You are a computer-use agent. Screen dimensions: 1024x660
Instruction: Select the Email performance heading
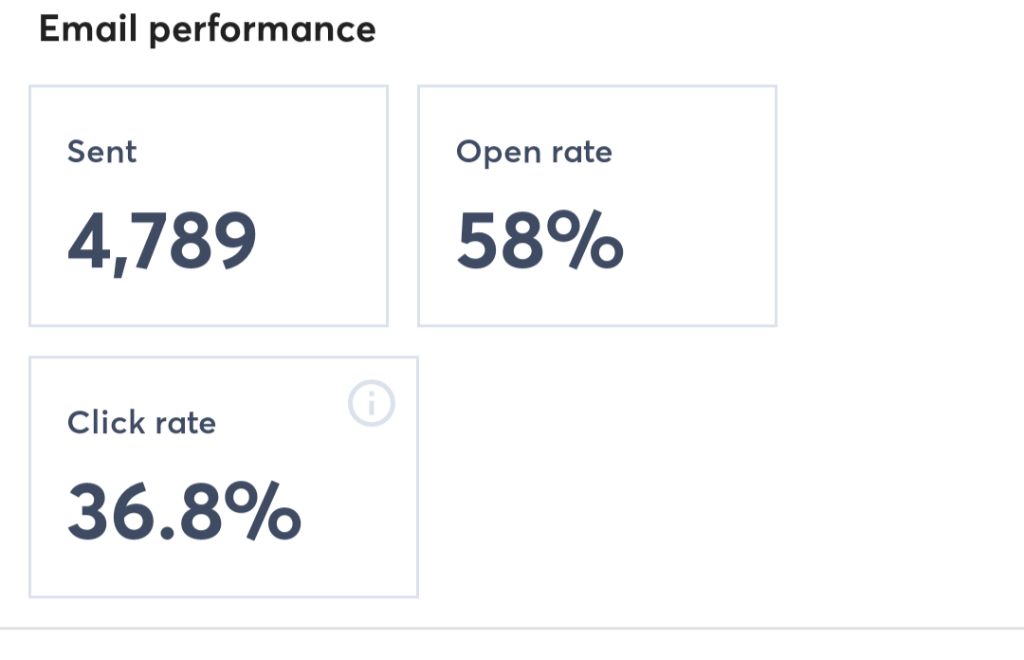click(207, 29)
